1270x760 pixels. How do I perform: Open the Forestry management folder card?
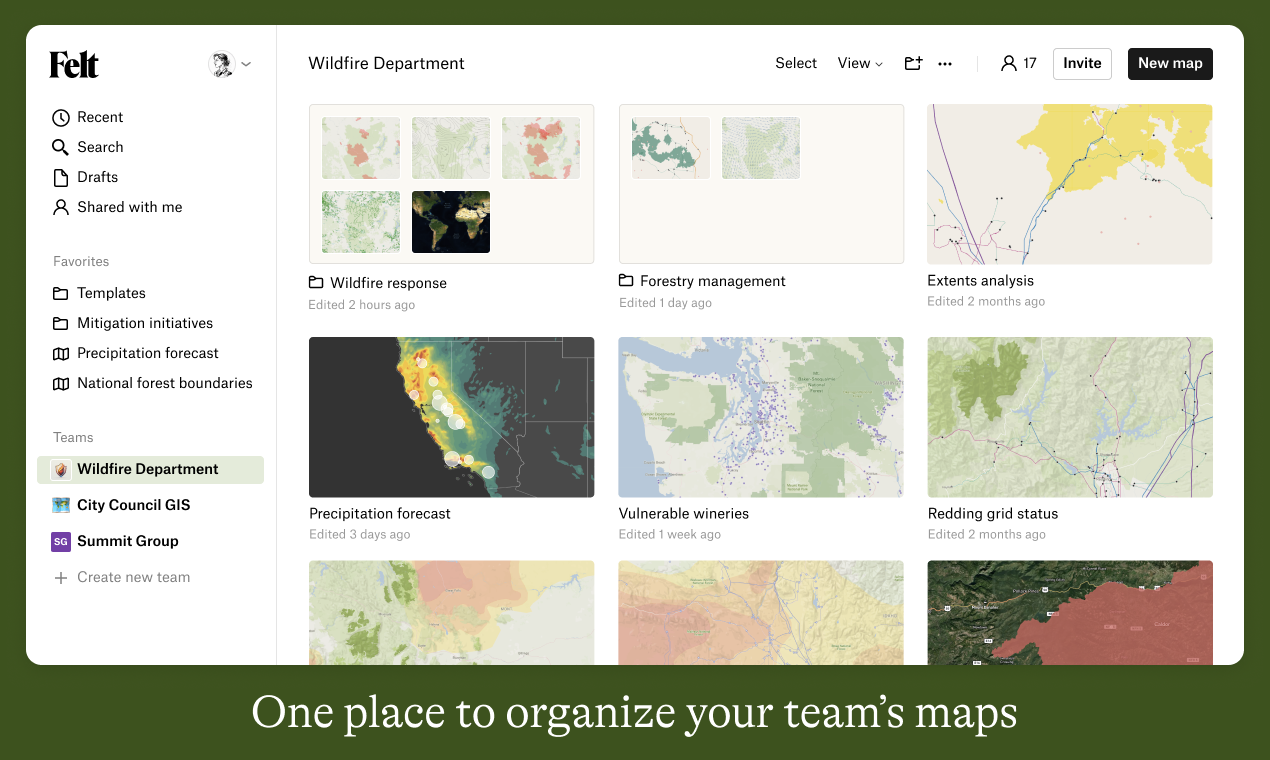tap(761, 184)
